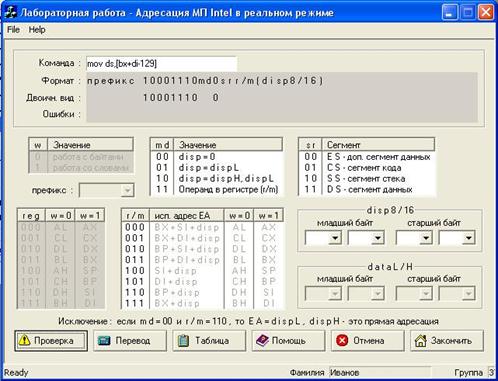The height and width of the screenshot is (381, 498).
Task: Select sr row 11 DS сегмент данных
Action: [367, 190]
